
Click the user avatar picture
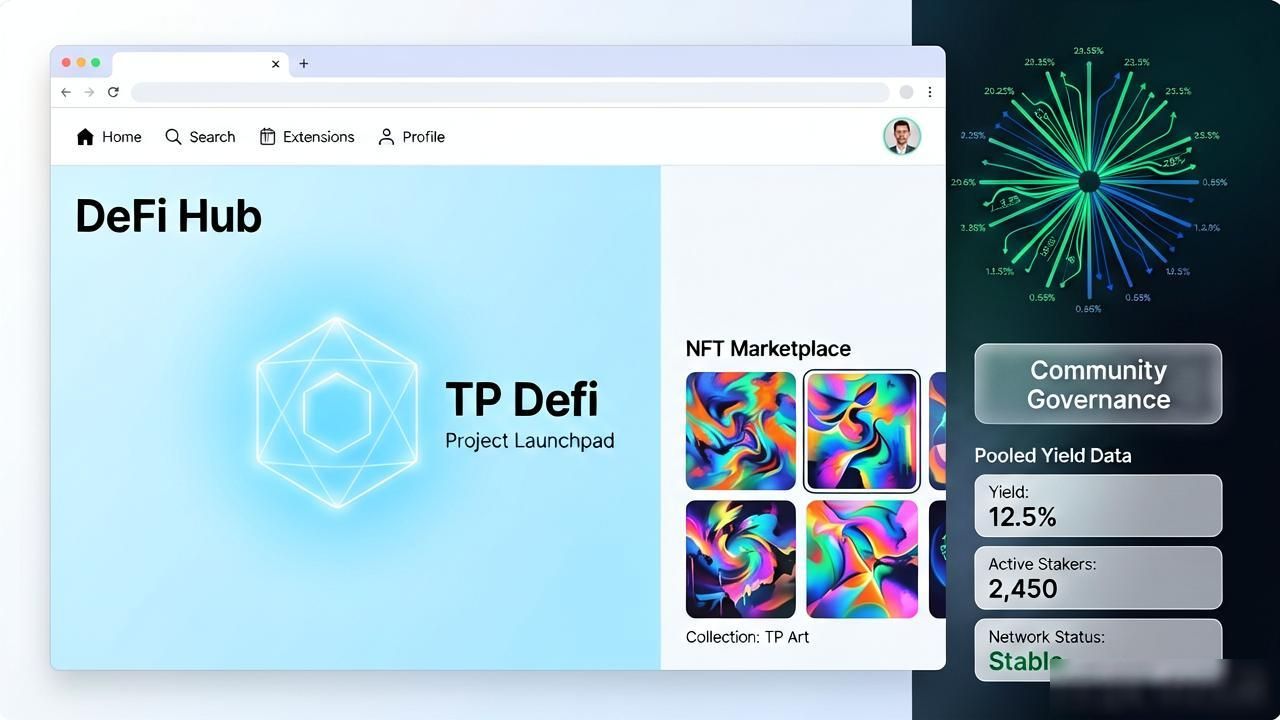pos(902,136)
